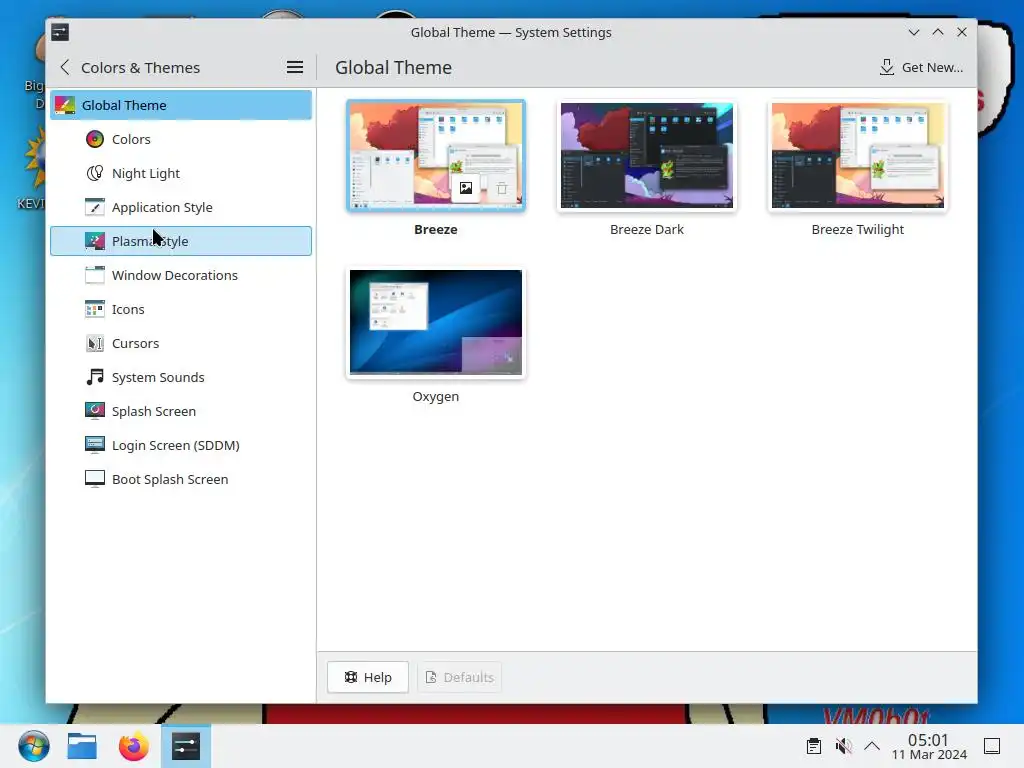
Task: Click the Window Decorations icon
Action: 95,275
